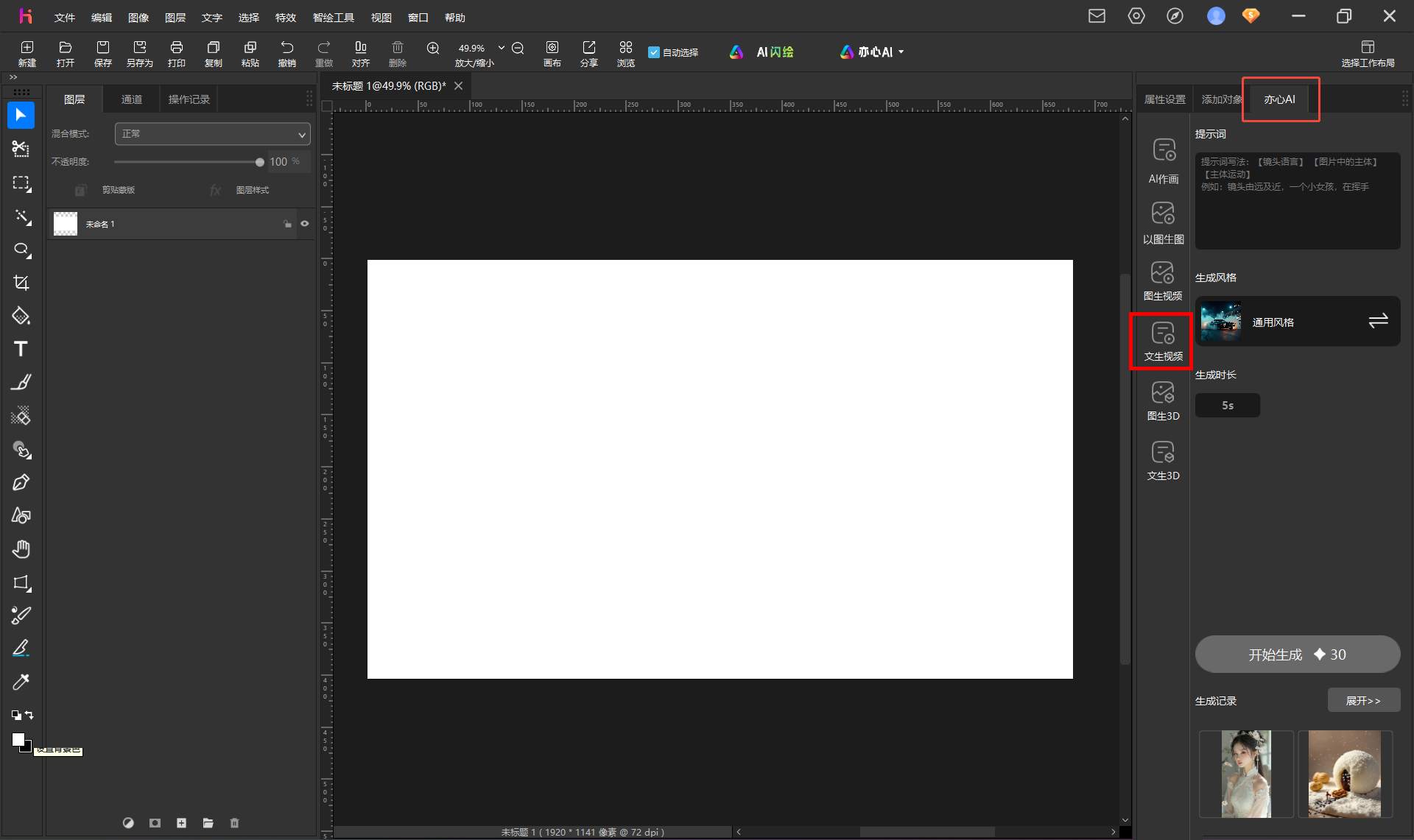
Task: Open the 文件 menu
Action: pyautogui.click(x=65, y=17)
